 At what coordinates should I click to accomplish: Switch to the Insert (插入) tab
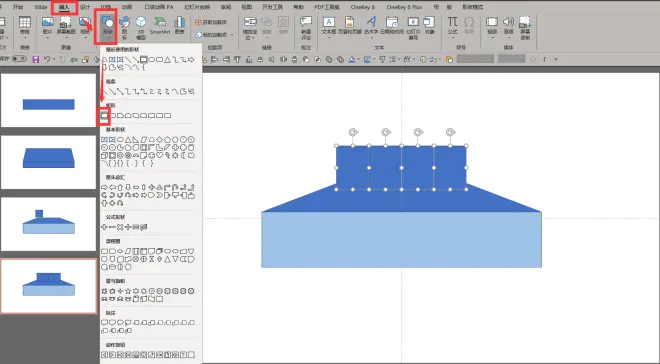(64, 7)
